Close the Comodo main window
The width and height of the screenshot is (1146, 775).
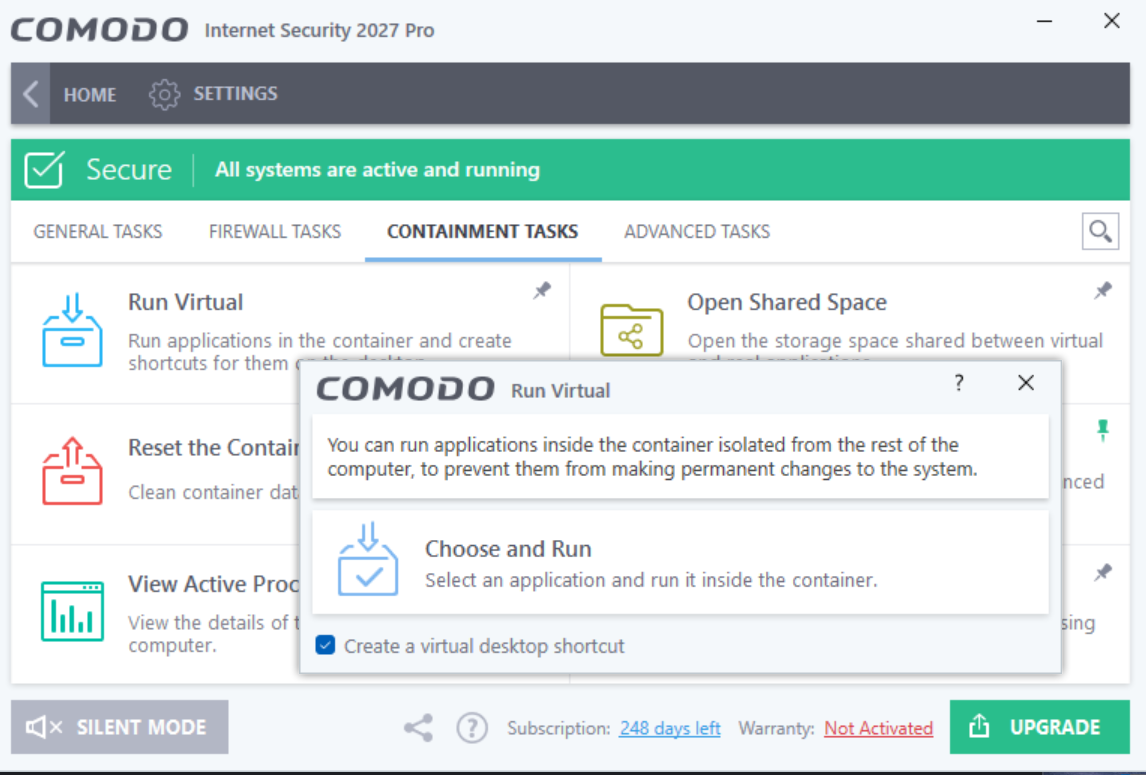(1112, 20)
